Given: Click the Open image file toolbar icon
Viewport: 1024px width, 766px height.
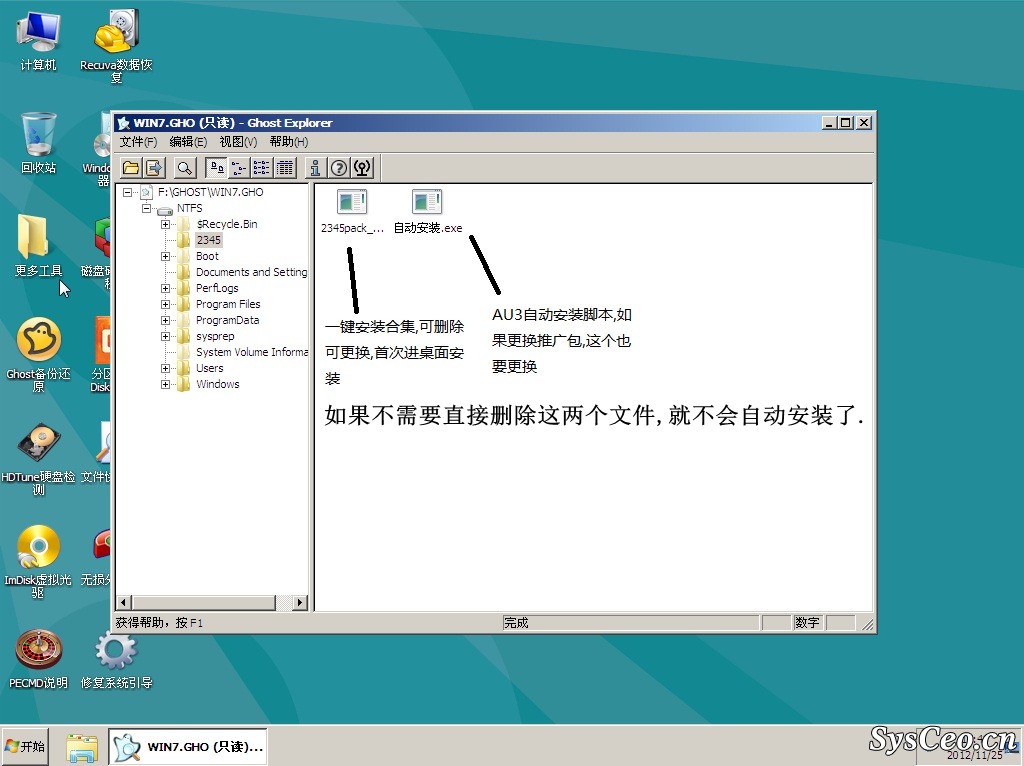Looking at the screenshot, I should [x=131, y=168].
